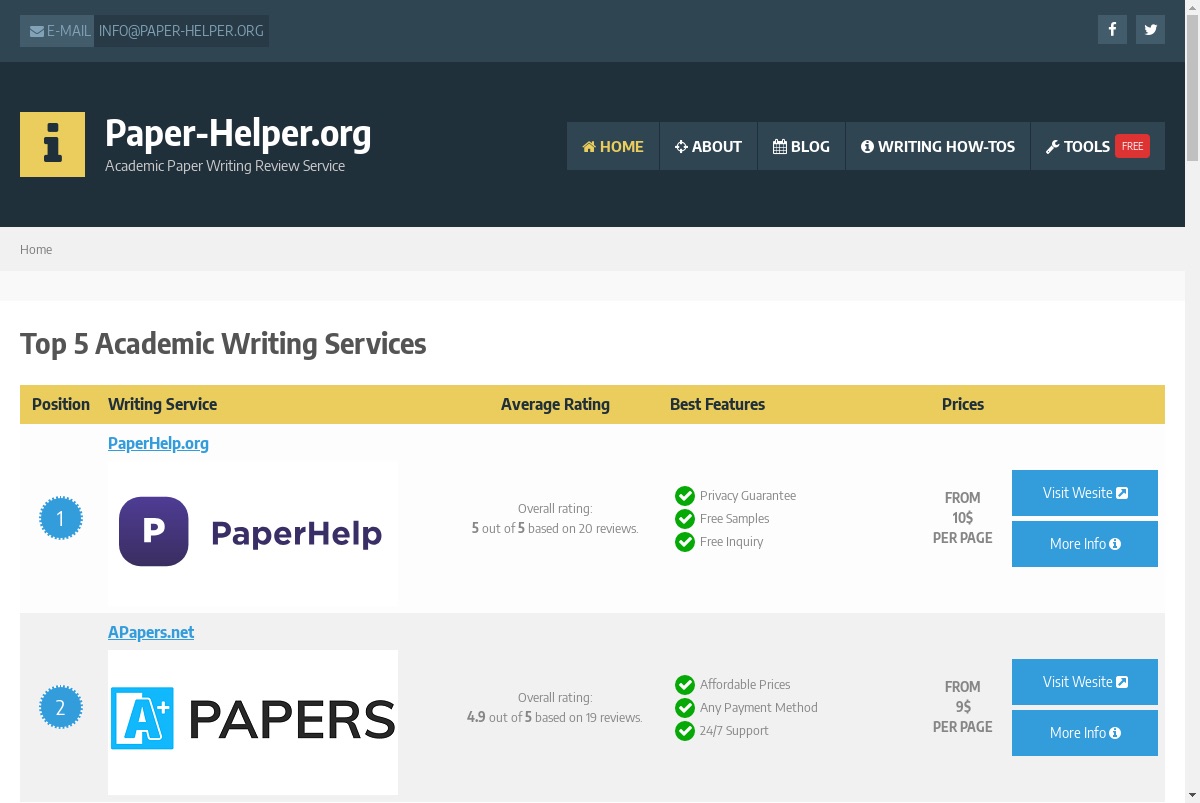The image size is (1200, 803).
Task: Click the vertical page scrollbar
Action: [x=1192, y=401]
